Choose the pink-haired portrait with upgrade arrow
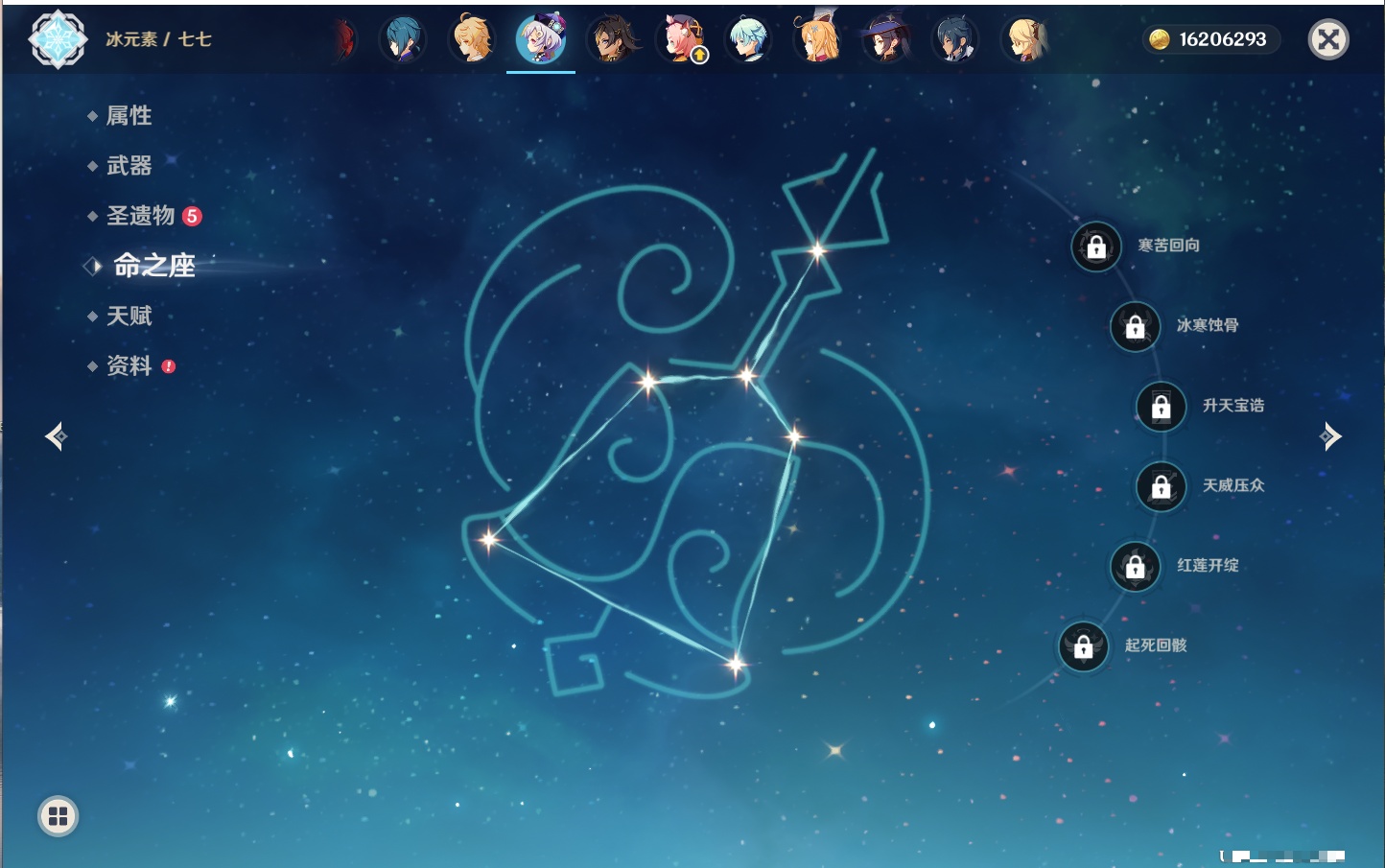1385x868 pixels. click(x=681, y=40)
